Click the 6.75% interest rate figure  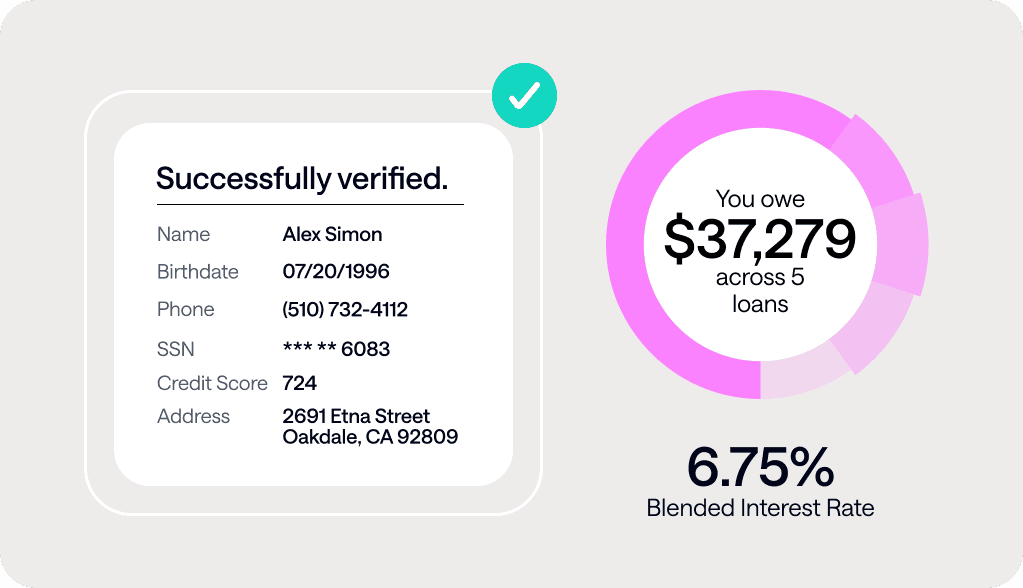pyautogui.click(x=761, y=467)
